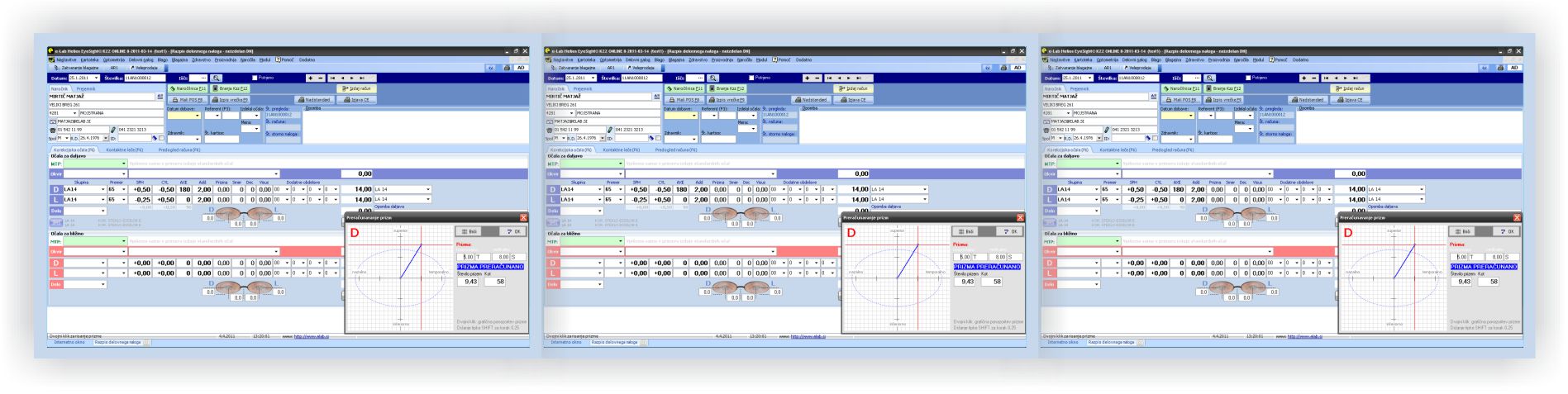Click 'Mali POS F8' printer button in leftmost window
Image resolution: width=1568 pixels, height=394 pixels.
tap(187, 99)
